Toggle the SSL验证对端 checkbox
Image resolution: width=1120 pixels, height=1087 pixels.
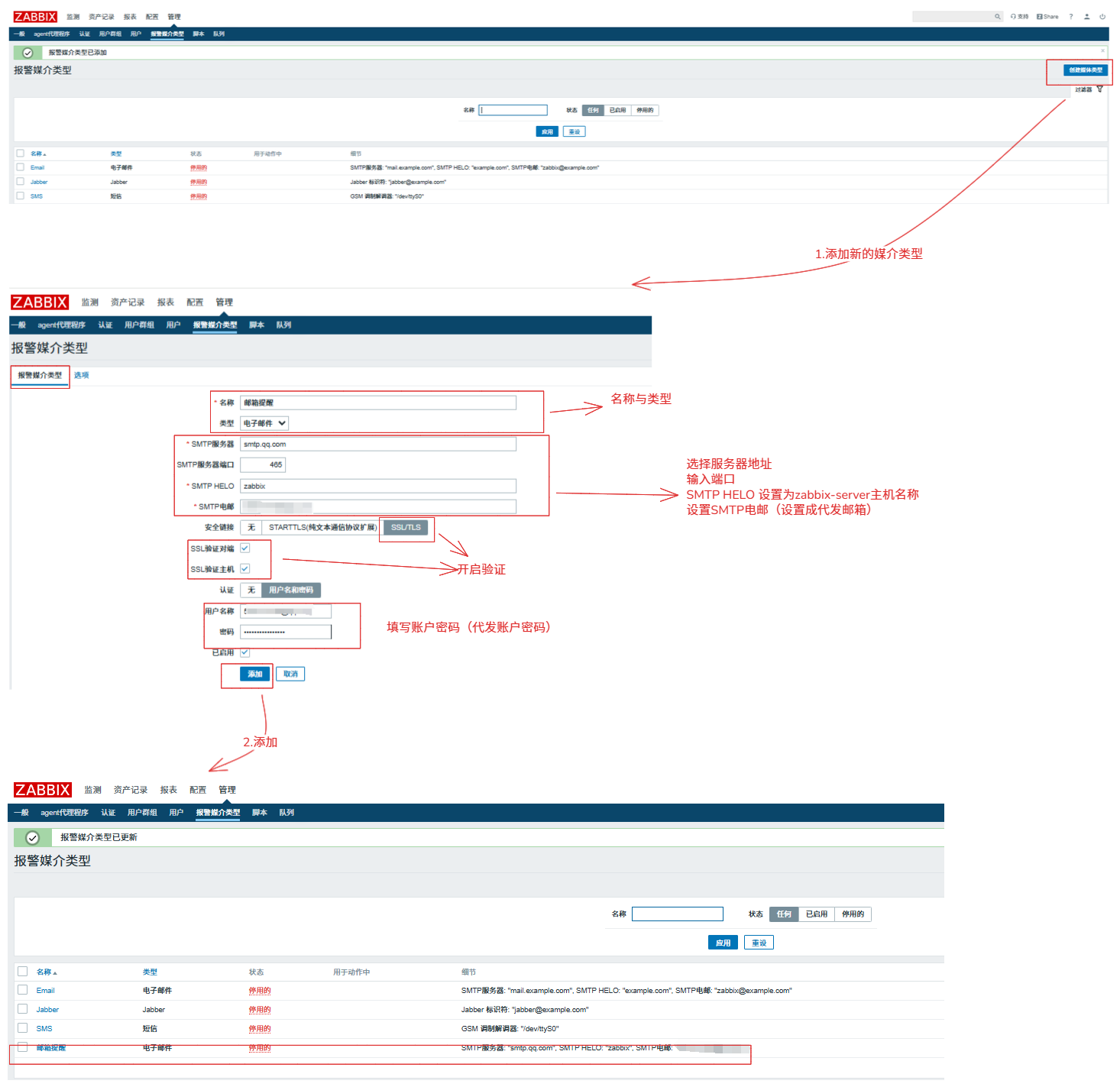(245, 548)
